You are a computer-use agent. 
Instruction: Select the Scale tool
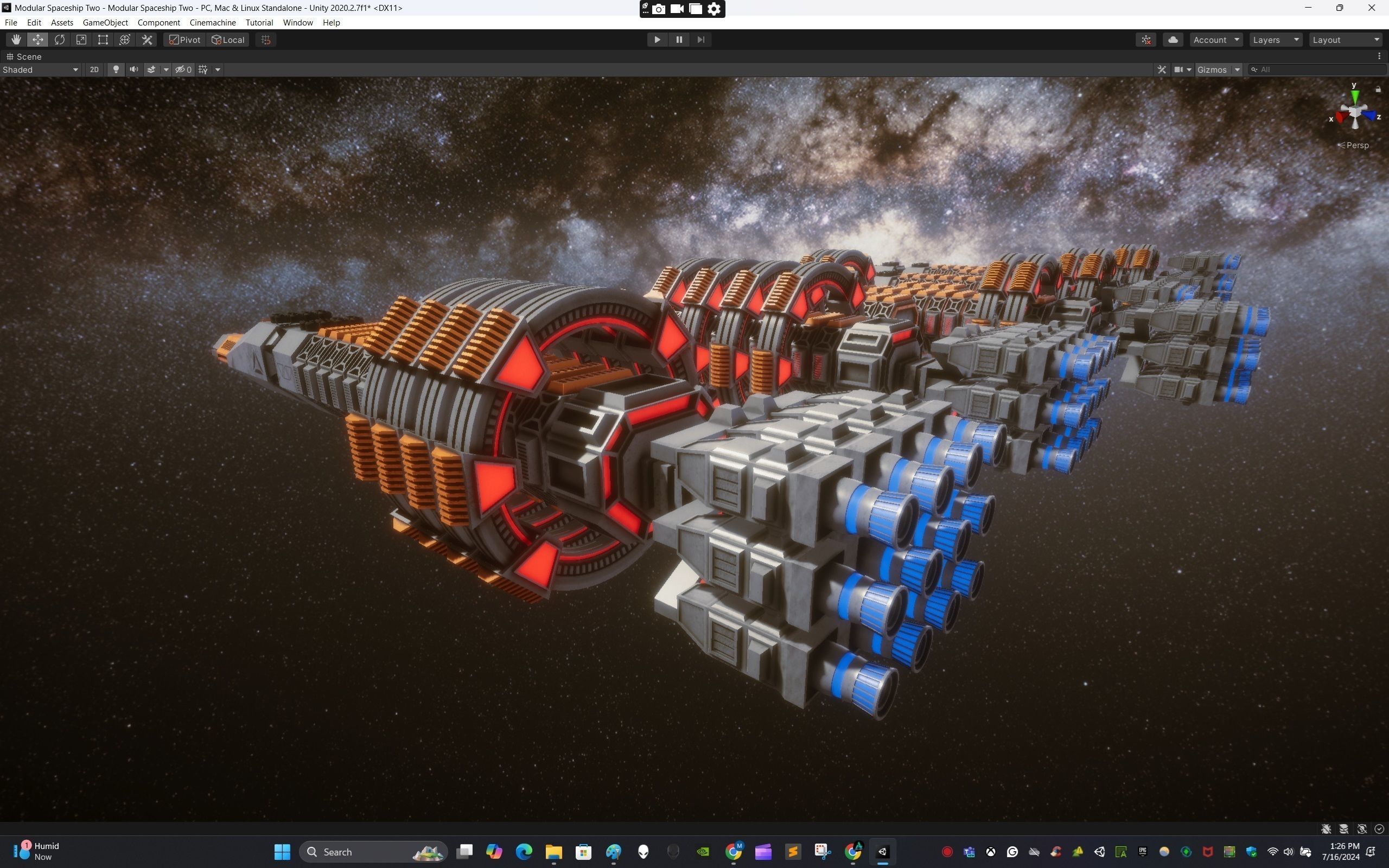[x=81, y=40]
